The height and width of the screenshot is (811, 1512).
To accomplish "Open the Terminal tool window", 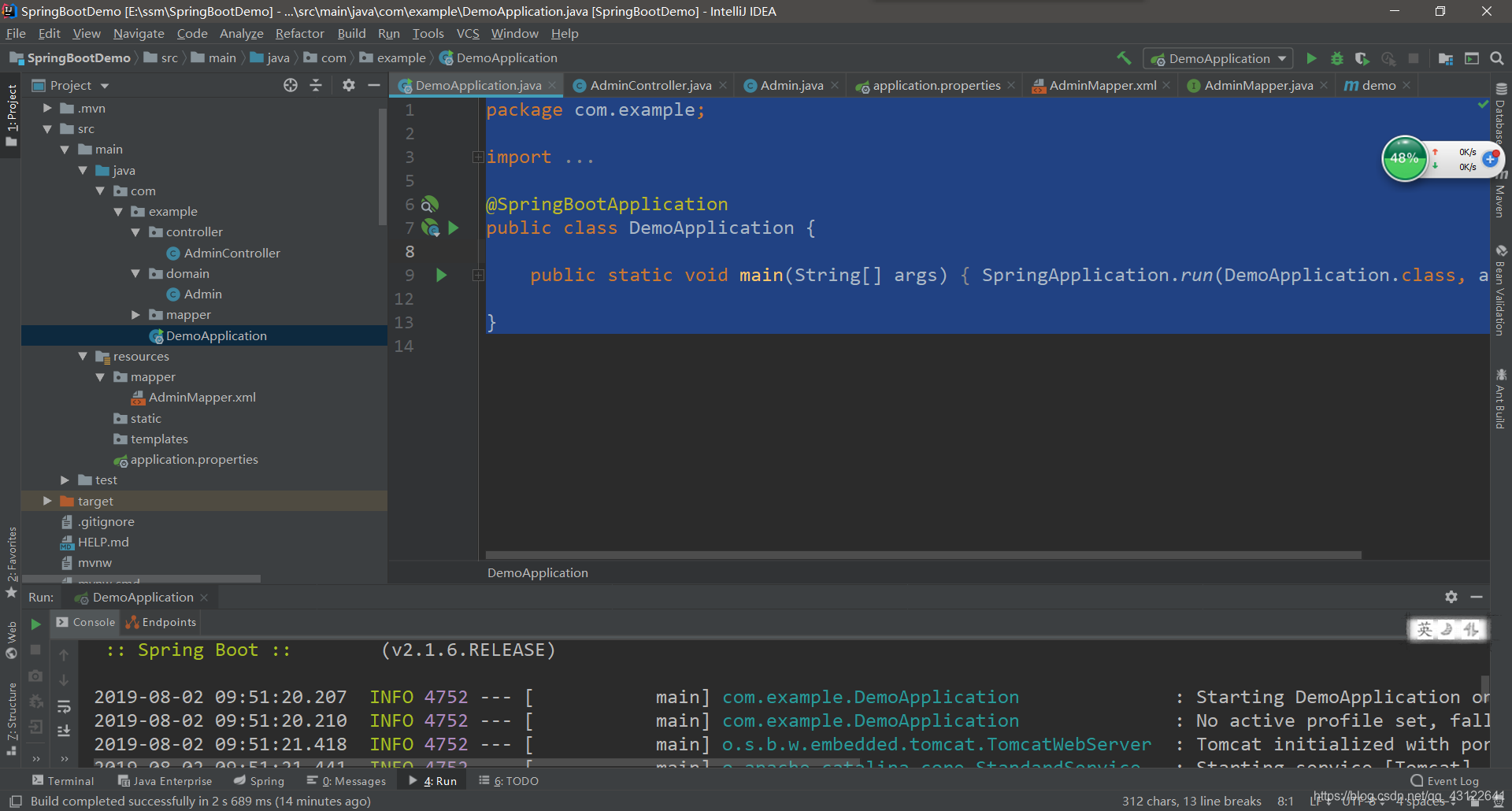I will pos(62,781).
